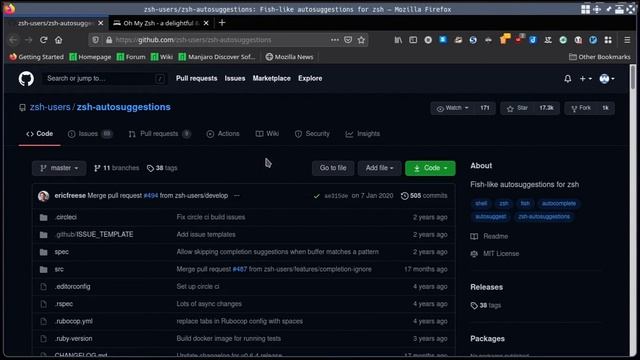The height and width of the screenshot is (360, 640).
Task: Switch to the Security tab
Action: coord(312,134)
